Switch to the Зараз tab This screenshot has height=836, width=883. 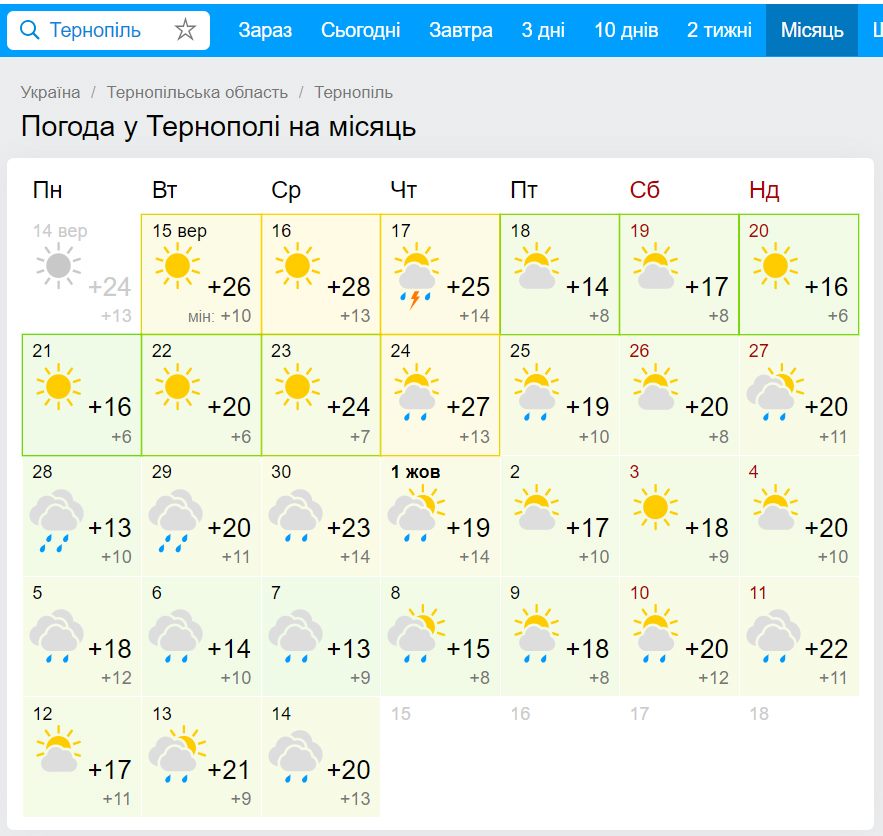tap(265, 30)
